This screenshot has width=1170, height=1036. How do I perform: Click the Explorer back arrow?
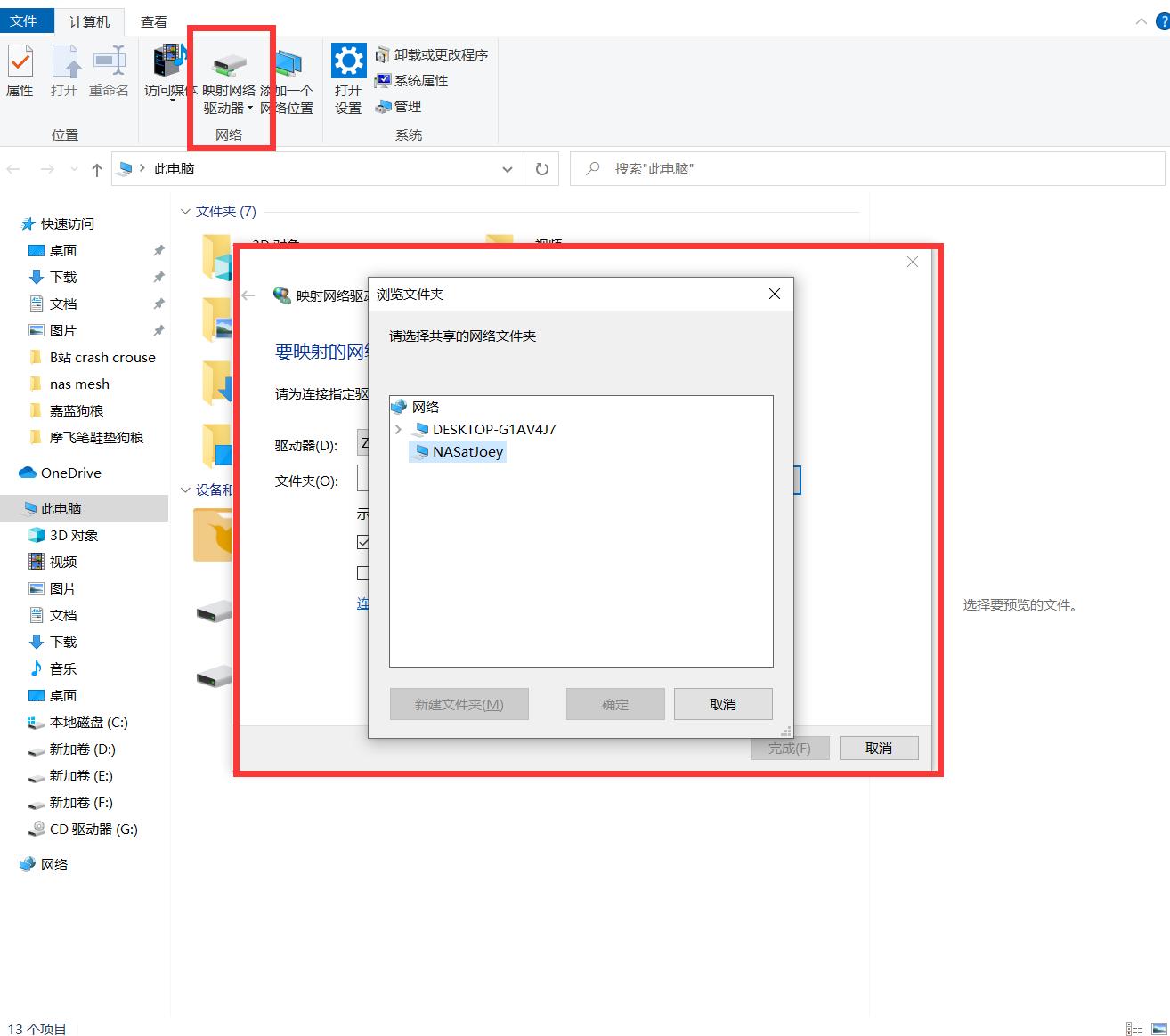tap(13, 169)
